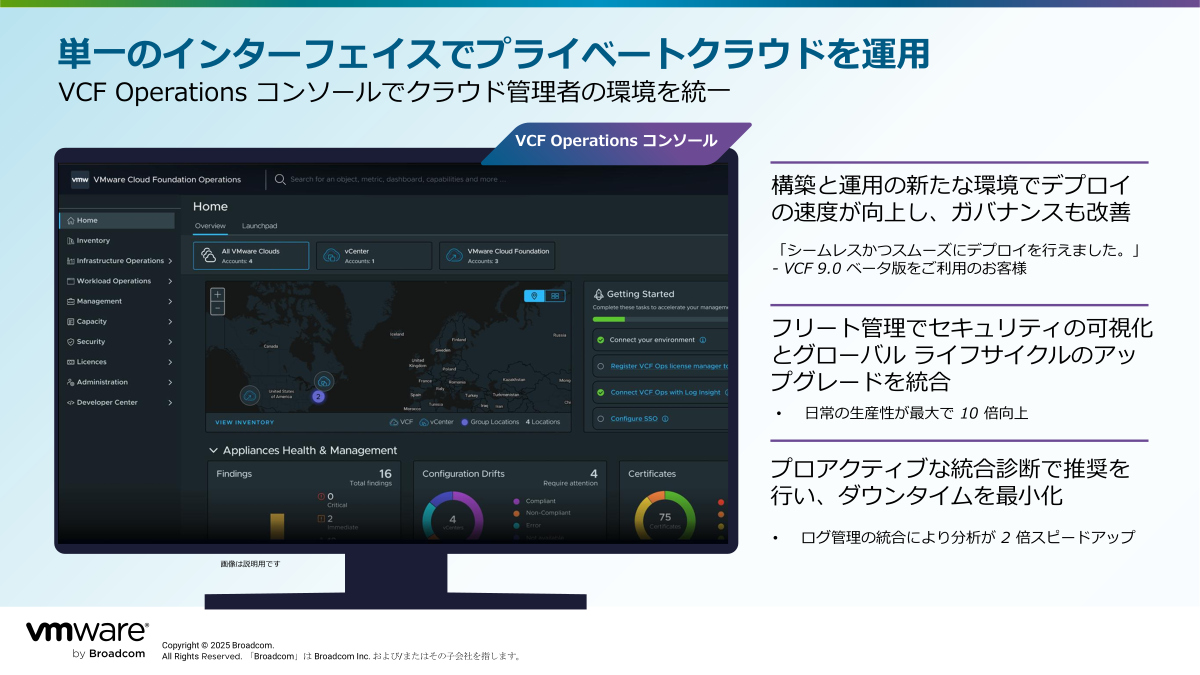Click the vCenter card cloud icon
The width and height of the screenshot is (1200, 675).
(331, 255)
